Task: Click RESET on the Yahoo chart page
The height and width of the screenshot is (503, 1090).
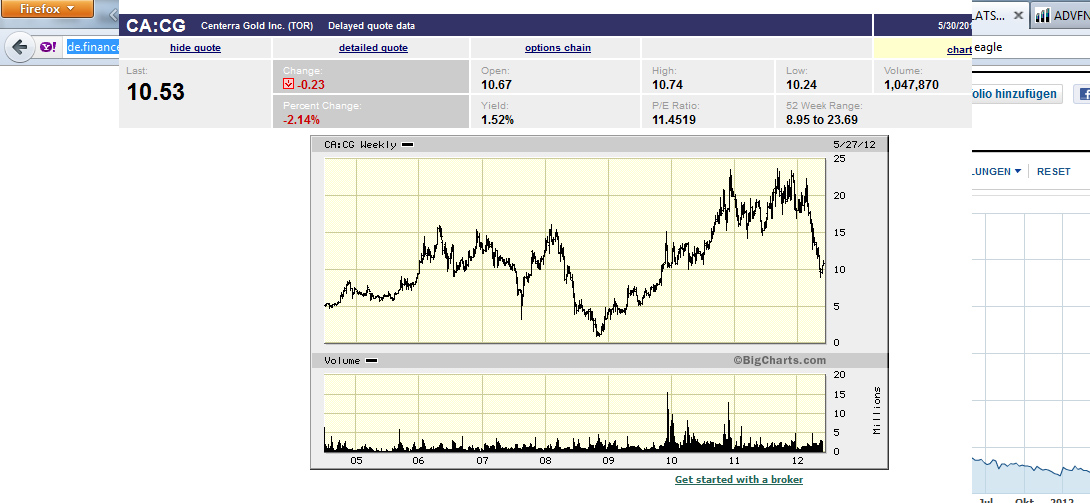Action: click(1054, 171)
